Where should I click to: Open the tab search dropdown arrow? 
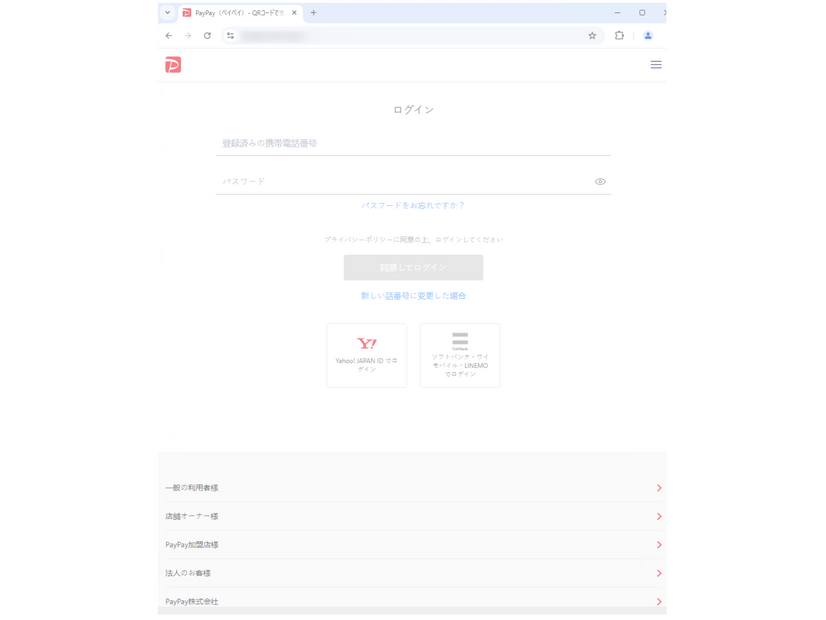(167, 13)
